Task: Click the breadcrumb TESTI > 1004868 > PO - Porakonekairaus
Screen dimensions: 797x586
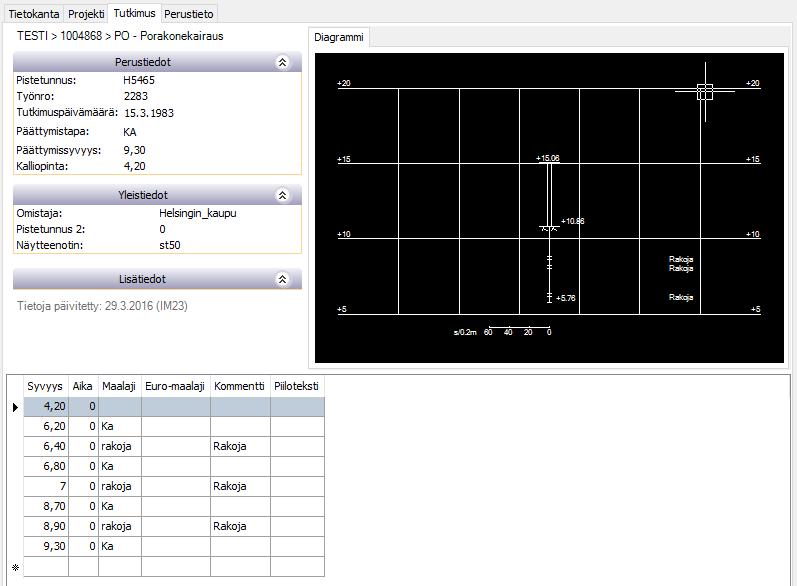Action: point(120,36)
